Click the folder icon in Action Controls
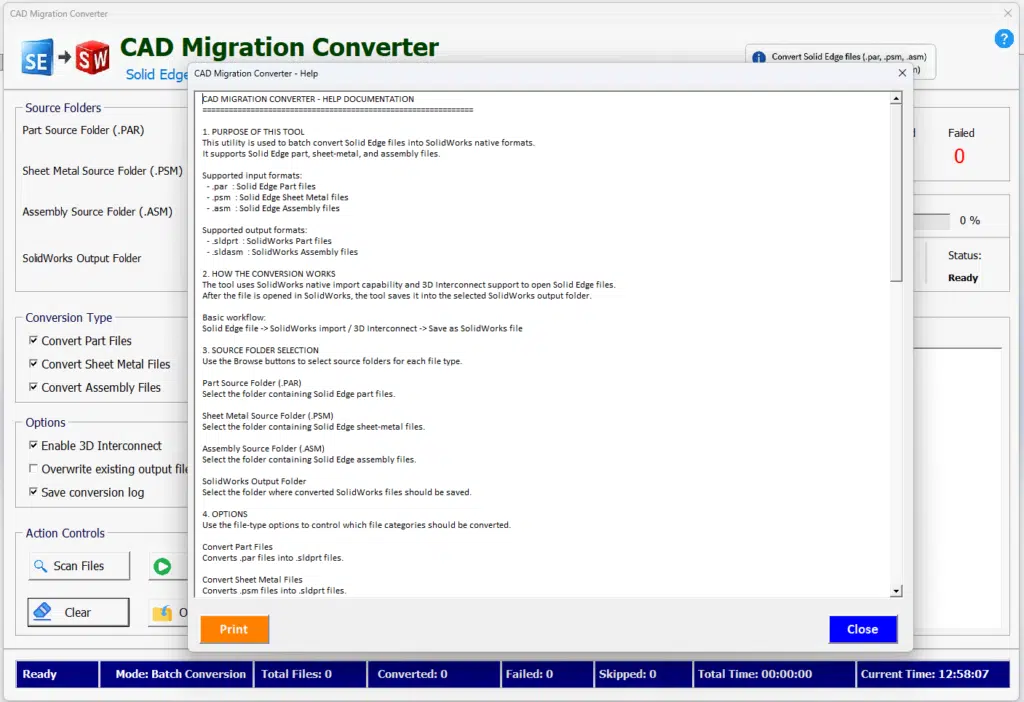Screen dimensions: 1024x702 [x=162, y=613]
